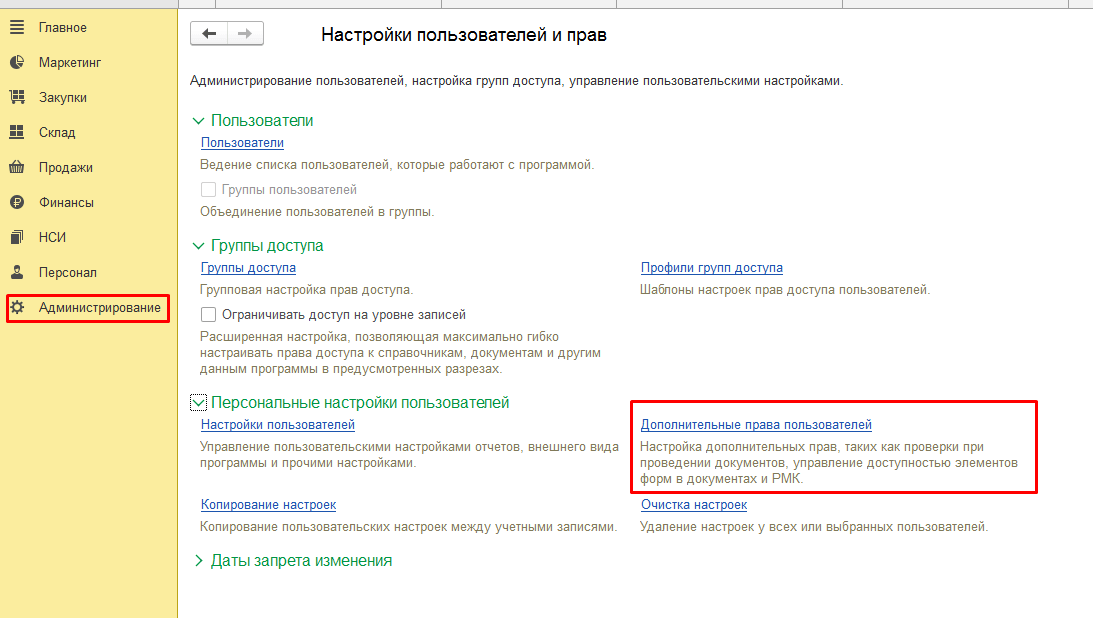Viewport: 1093px width, 618px height.
Task: Open the Дополнительные права пользователей link
Action: click(756, 425)
